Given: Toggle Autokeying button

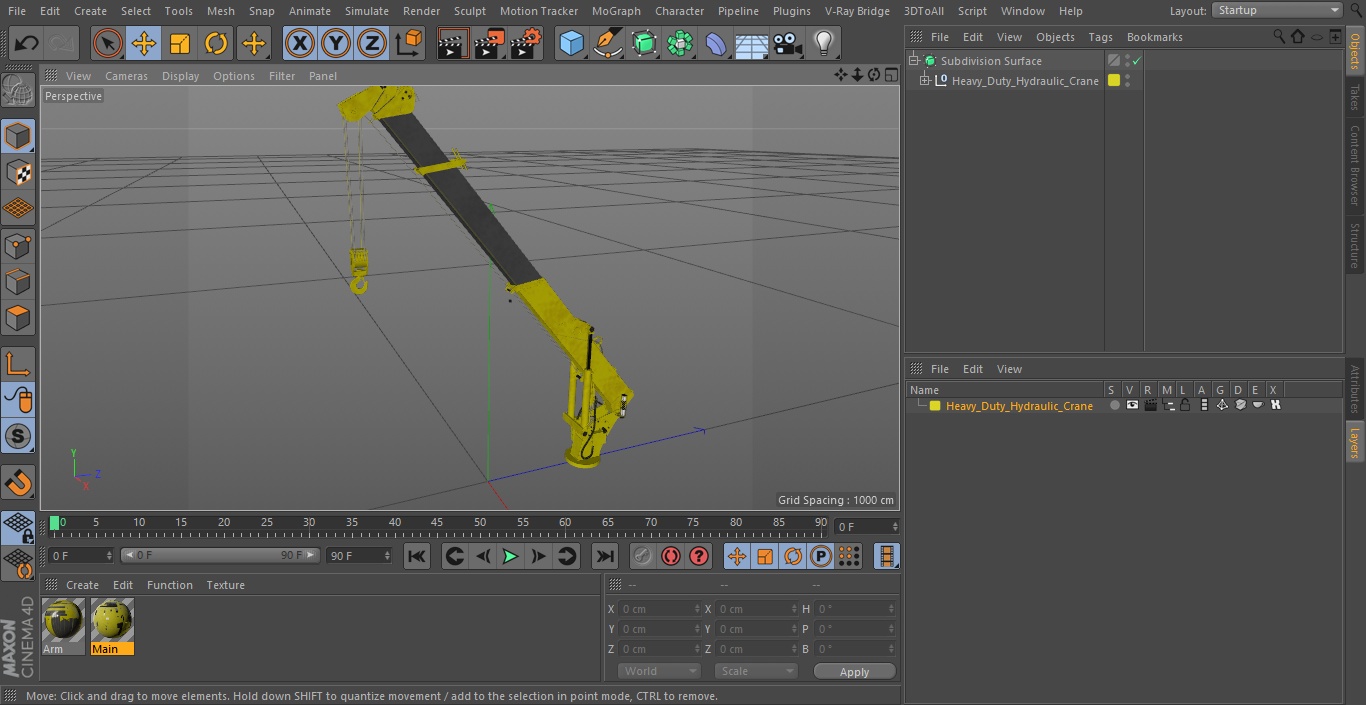Looking at the screenshot, I should pos(670,556).
